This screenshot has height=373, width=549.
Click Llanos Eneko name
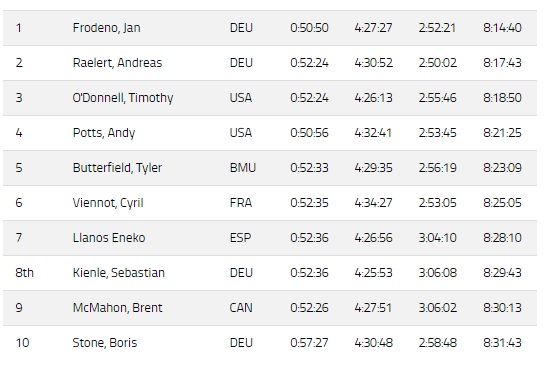click(x=109, y=238)
